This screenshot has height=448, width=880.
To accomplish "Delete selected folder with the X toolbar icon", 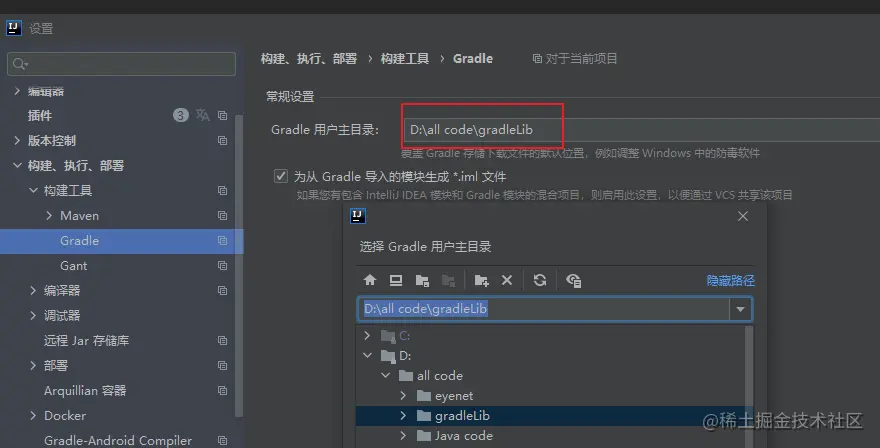I will tap(507, 280).
